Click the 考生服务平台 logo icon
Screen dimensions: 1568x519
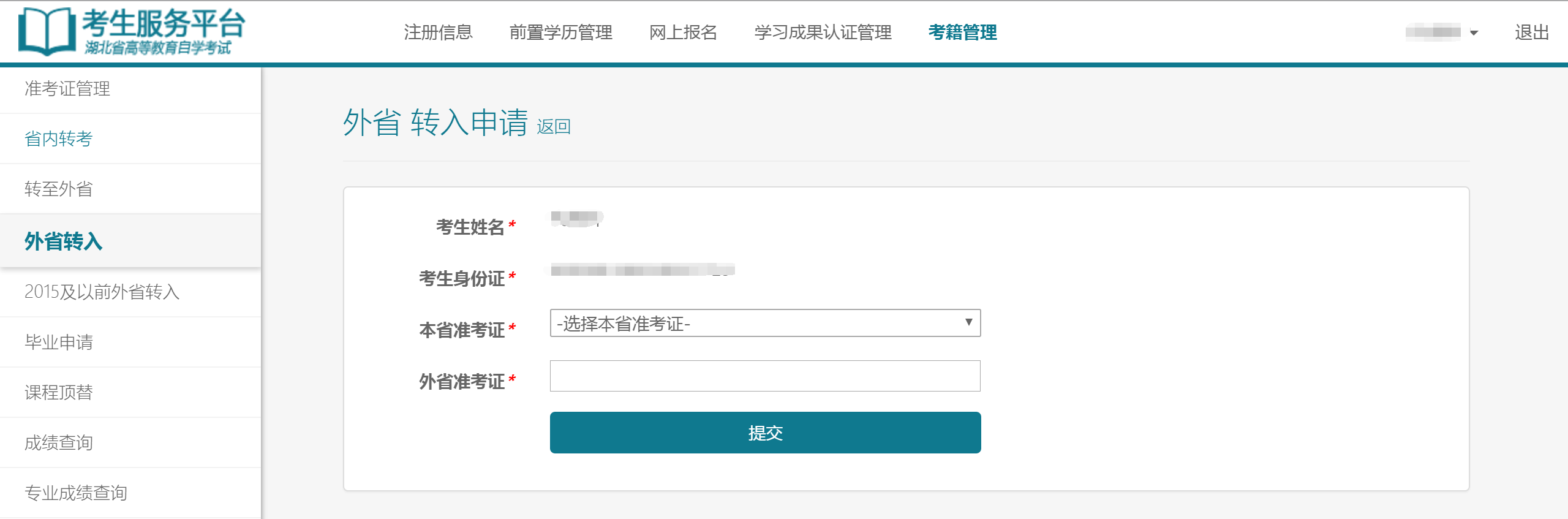pos(46,32)
